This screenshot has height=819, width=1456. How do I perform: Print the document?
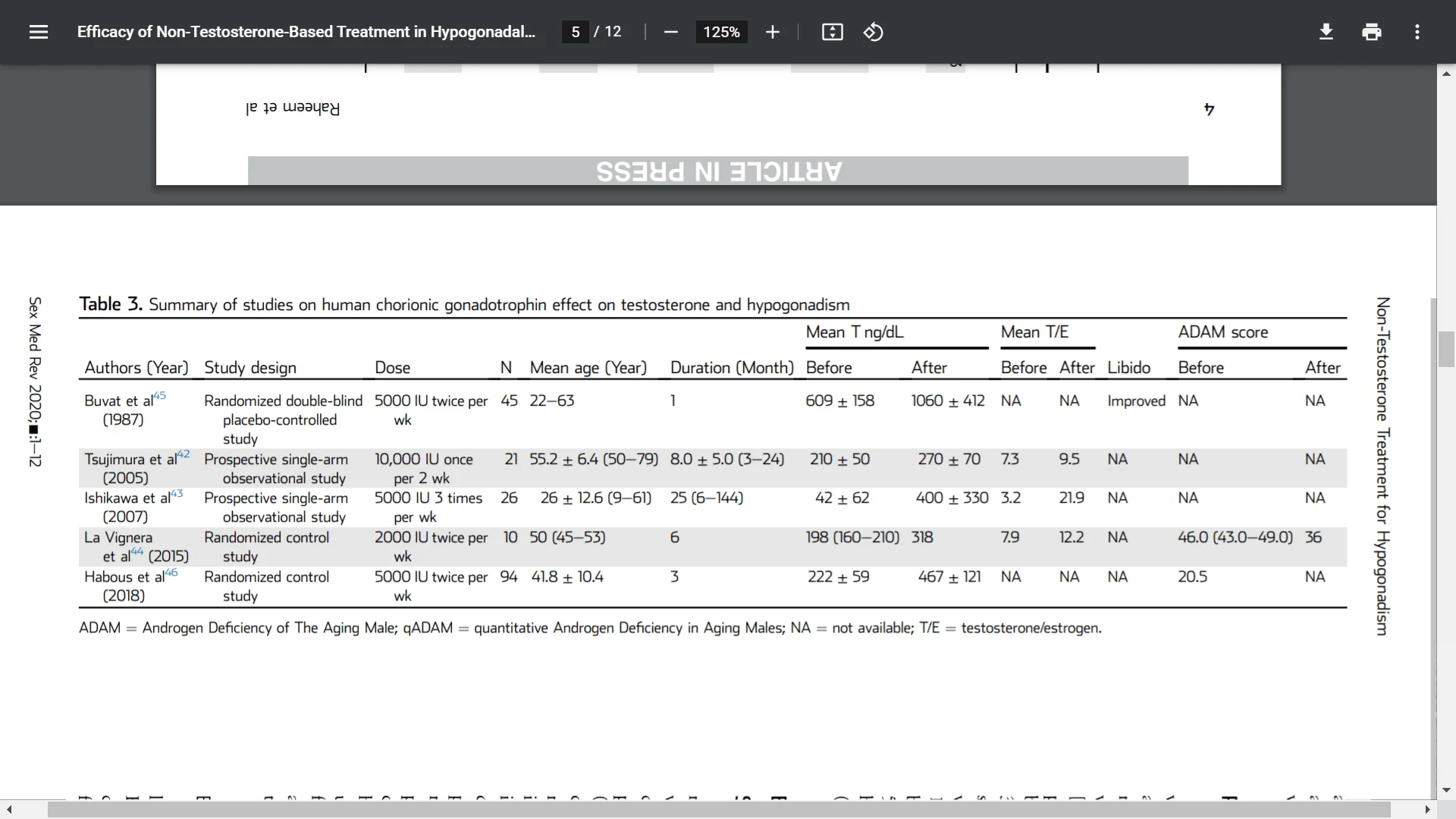(x=1371, y=32)
